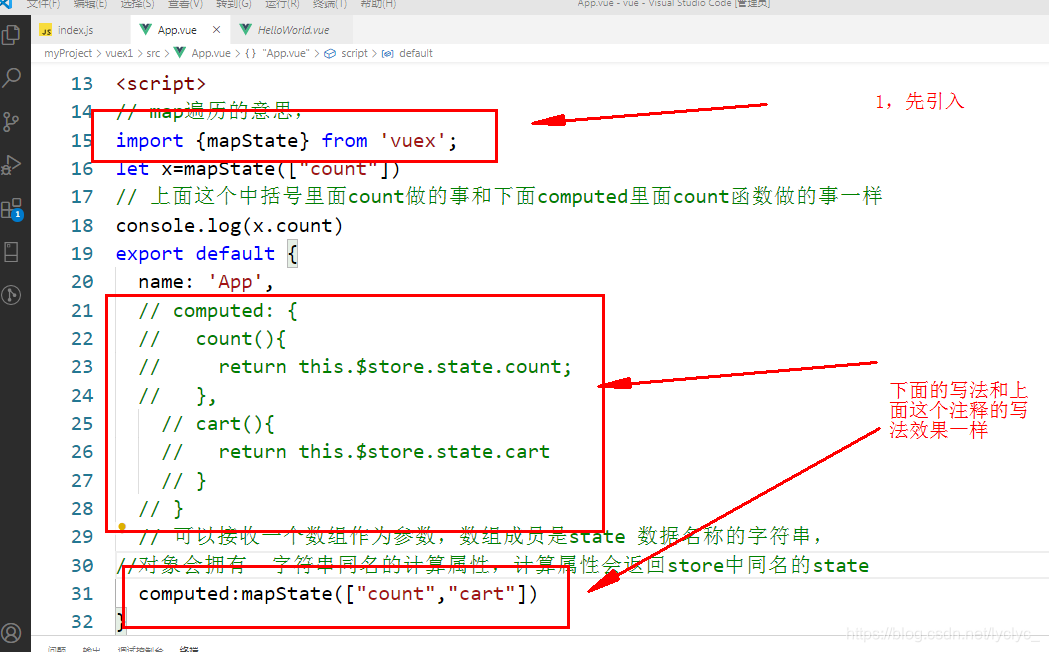Viewport: 1049px width, 652px height.
Task: Click the 'vuex' string on line 15
Action: pyautogui.click(x=413, y=140)
